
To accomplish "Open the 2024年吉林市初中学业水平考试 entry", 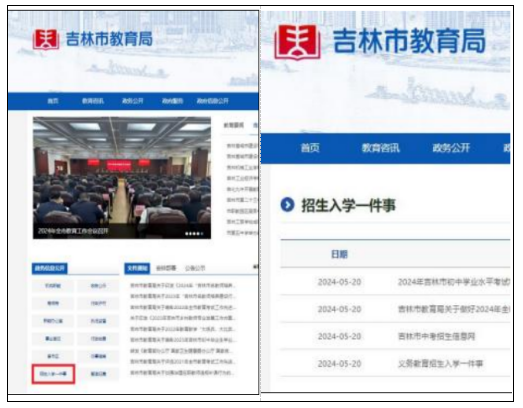I will 454,282.
